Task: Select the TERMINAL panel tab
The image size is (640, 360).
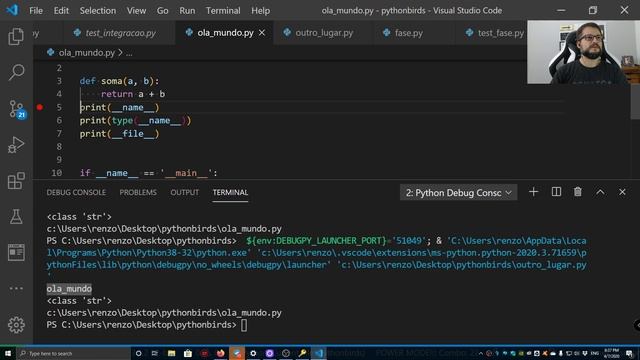Action: click(230, 192)
